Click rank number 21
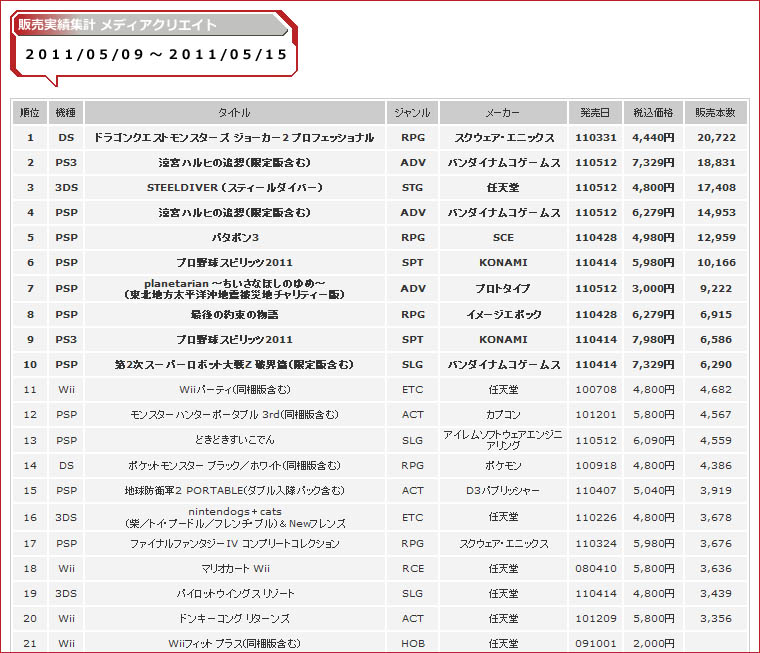The image size is (760, 653). [30, 644]
